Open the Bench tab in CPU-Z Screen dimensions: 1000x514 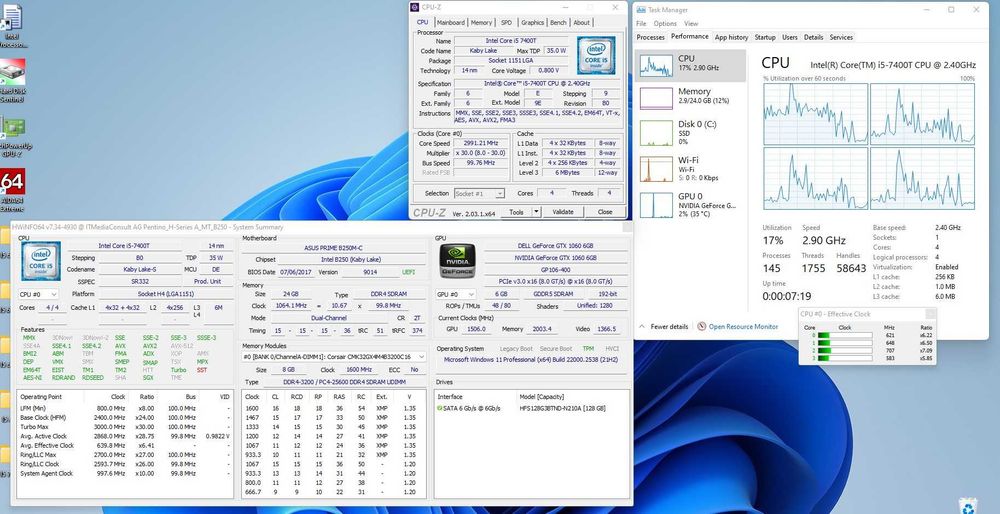558,22
